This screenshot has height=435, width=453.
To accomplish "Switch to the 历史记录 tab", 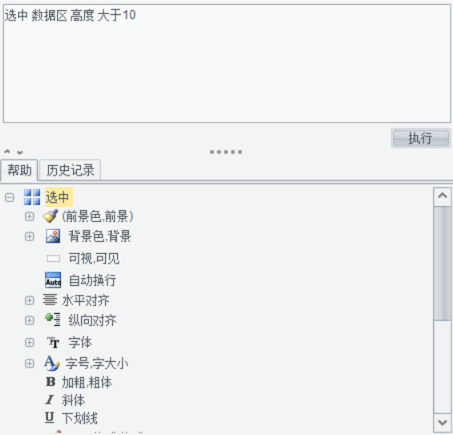I will tap(70, 170).
